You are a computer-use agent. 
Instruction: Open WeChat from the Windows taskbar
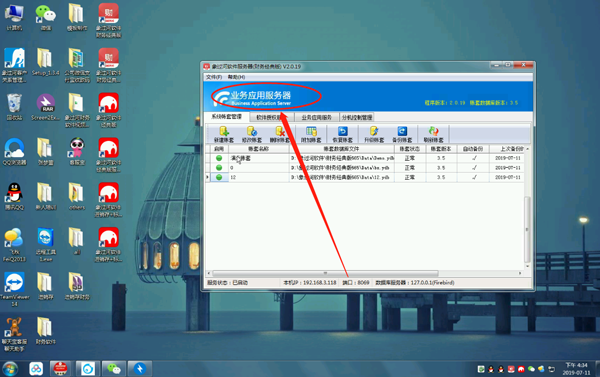tap(114, 369)
